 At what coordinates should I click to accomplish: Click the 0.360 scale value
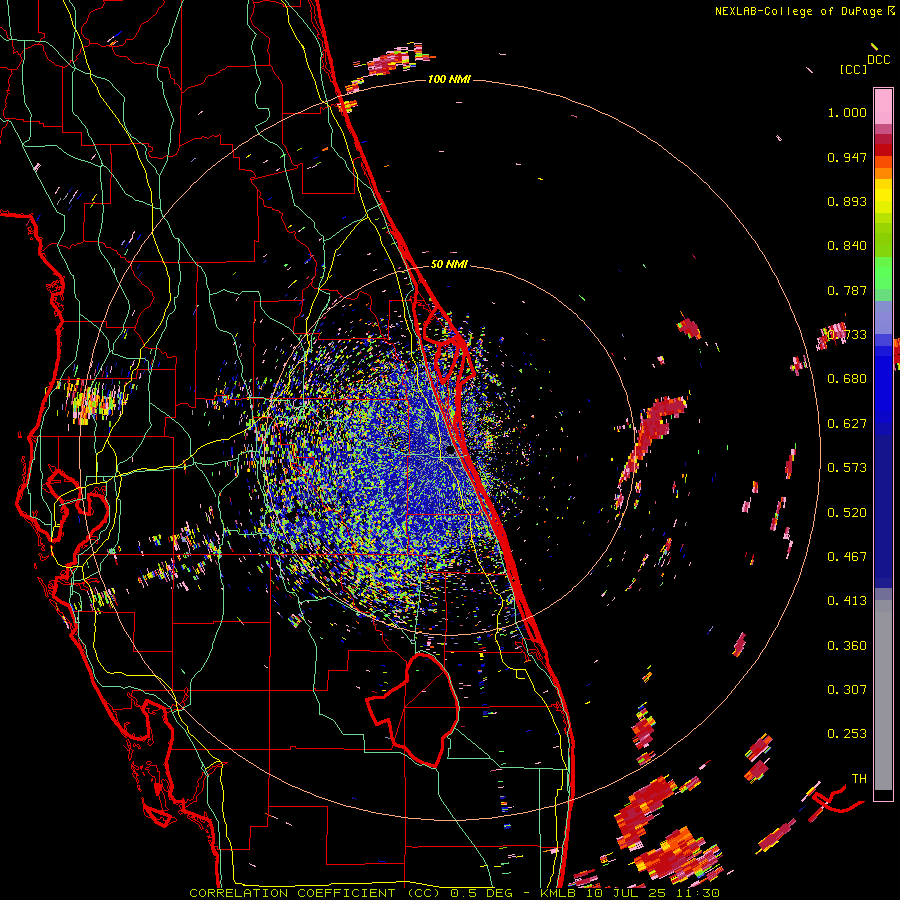[847, 646]
